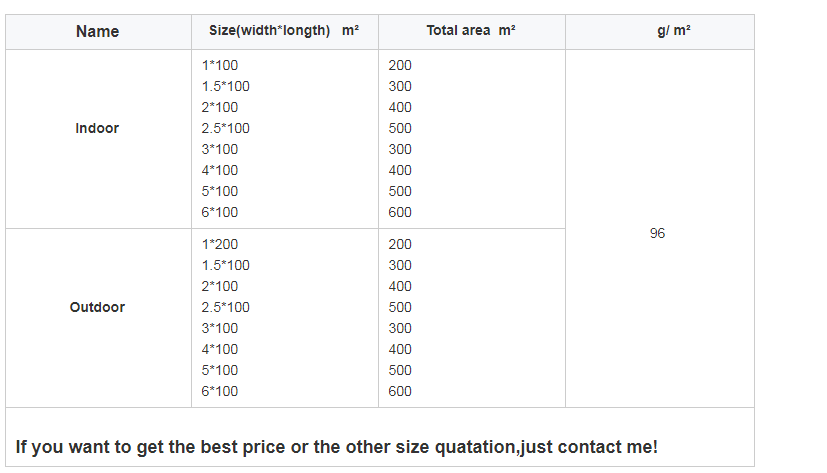Click the Outdoor 1.5*100 size entry

pyautogui.click(x=226, y=265)
